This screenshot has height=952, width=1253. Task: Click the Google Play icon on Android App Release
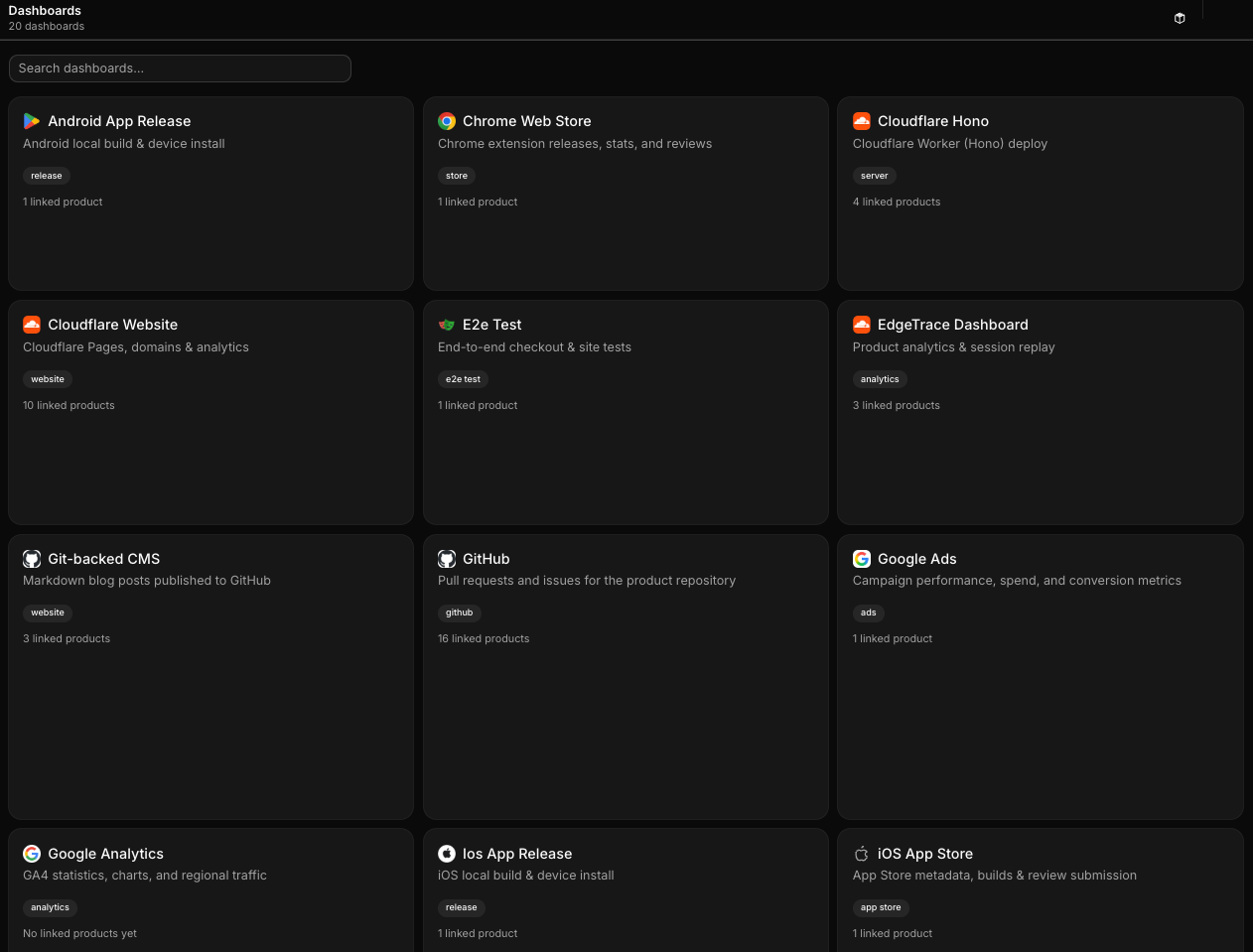click(32, 121)
